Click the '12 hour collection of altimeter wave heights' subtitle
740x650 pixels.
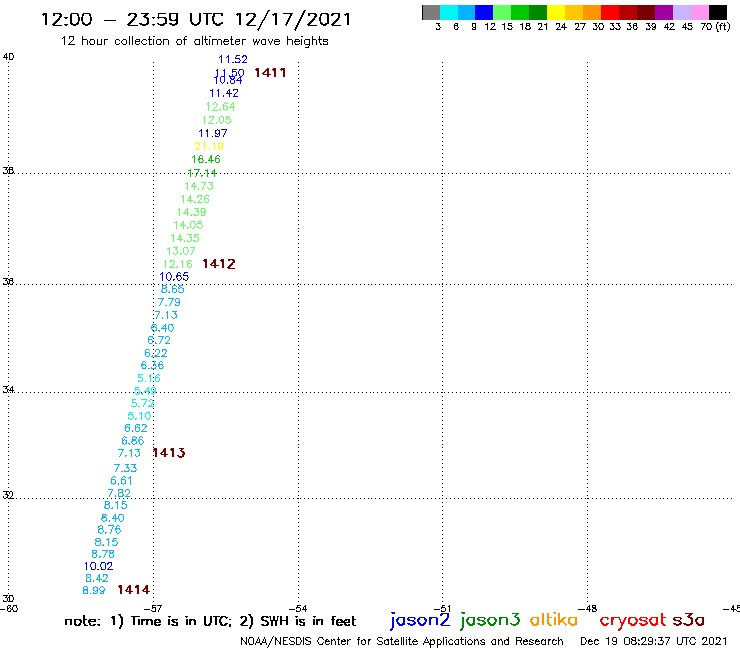click(195, 41)
